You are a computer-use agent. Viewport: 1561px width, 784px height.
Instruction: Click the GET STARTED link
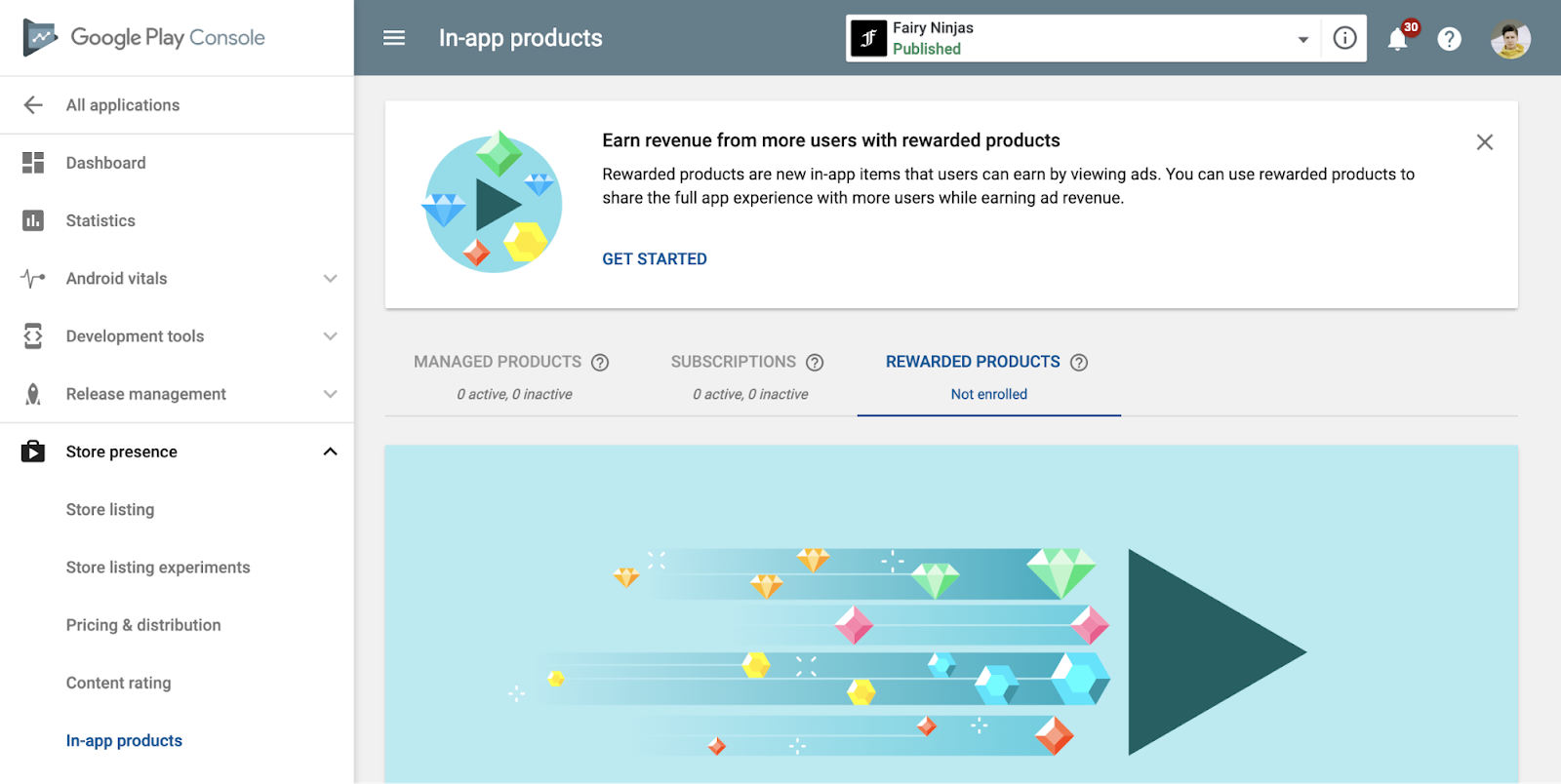point(654,258)
